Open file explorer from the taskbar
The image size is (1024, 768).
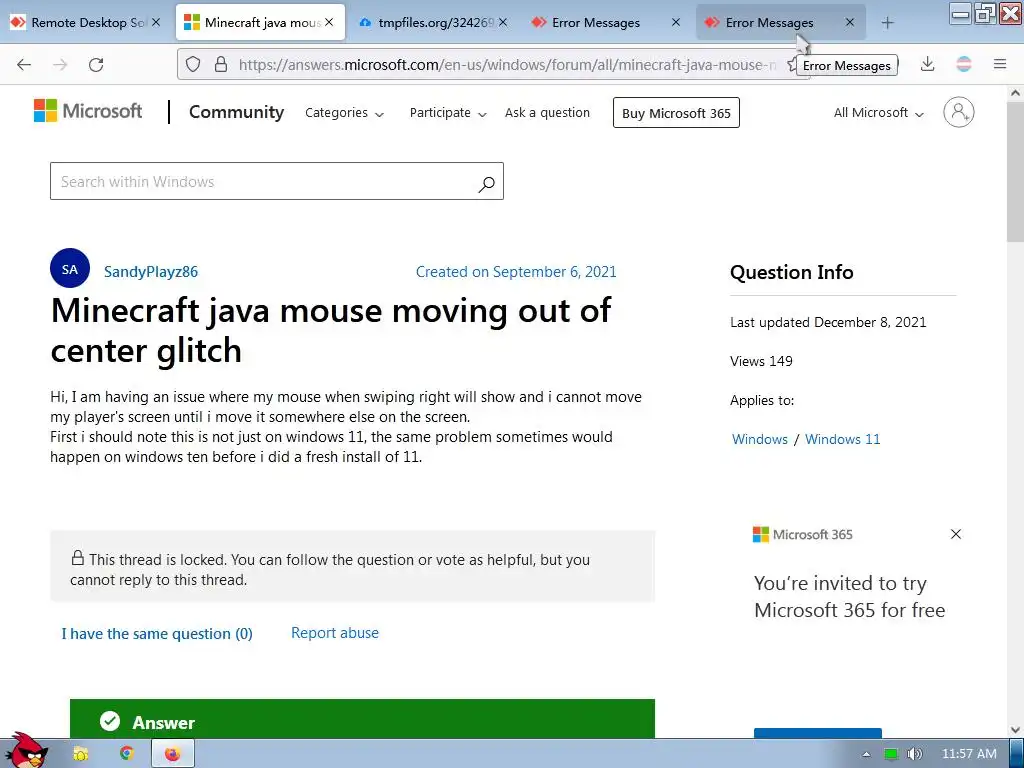(81, 754)
